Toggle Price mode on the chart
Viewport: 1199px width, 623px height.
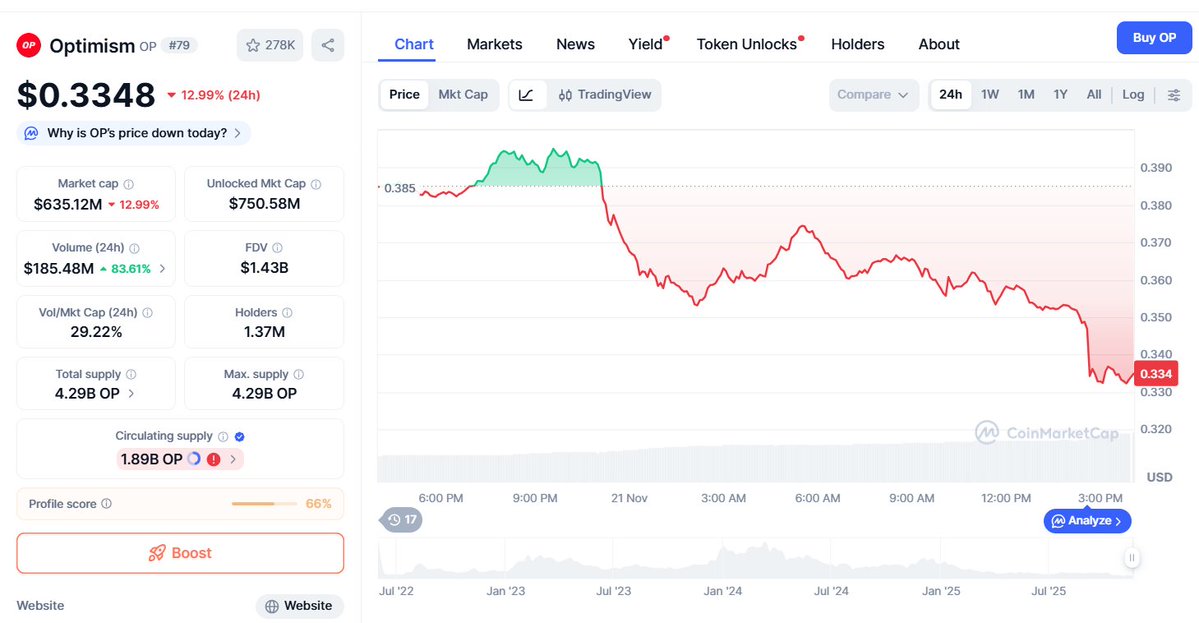pyautogui.click(x=403, y=94)
